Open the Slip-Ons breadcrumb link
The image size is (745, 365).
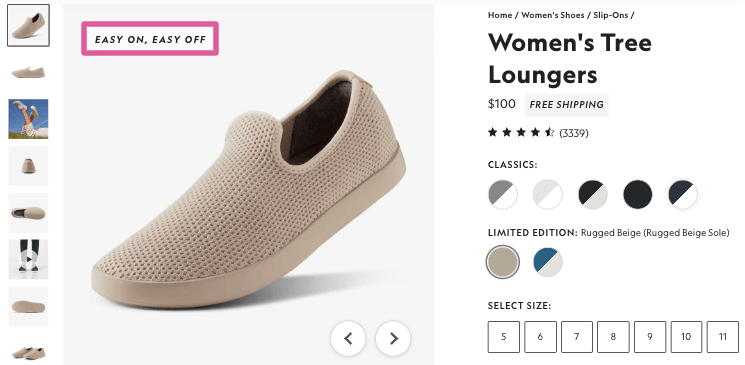(611, 15)
